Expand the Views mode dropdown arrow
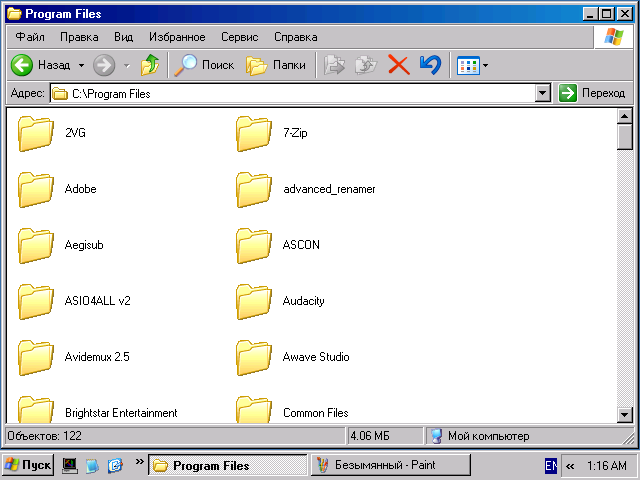Screen dimensions: 640x480 click(485, 65)
